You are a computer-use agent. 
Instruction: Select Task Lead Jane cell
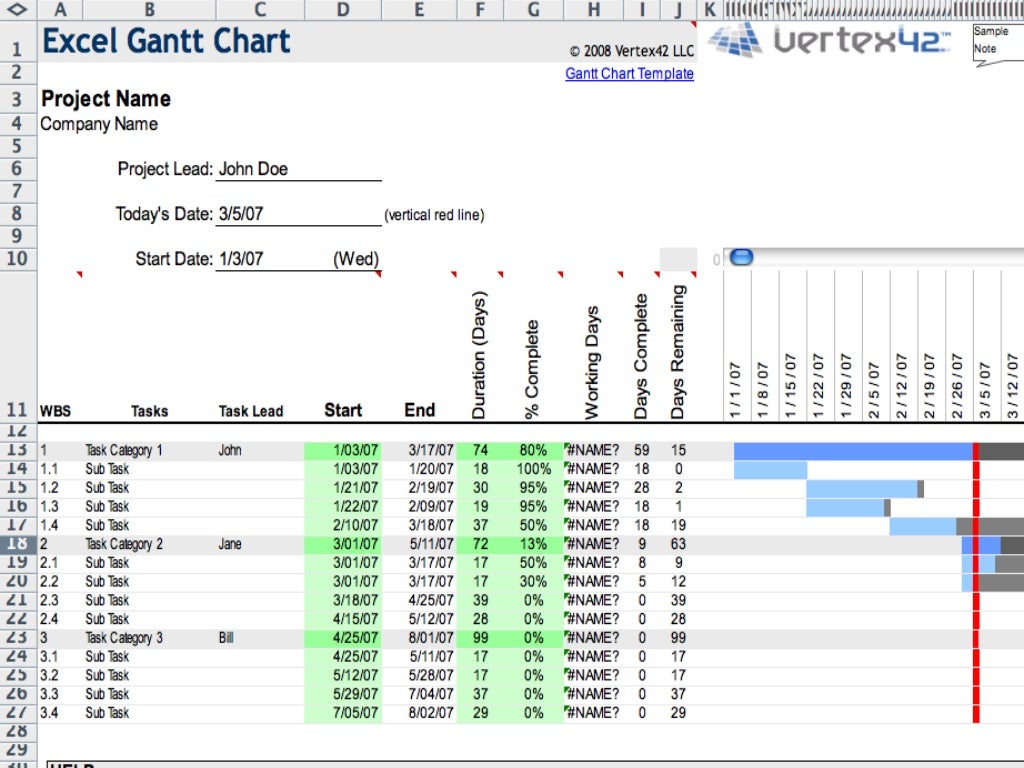[231, 545]
